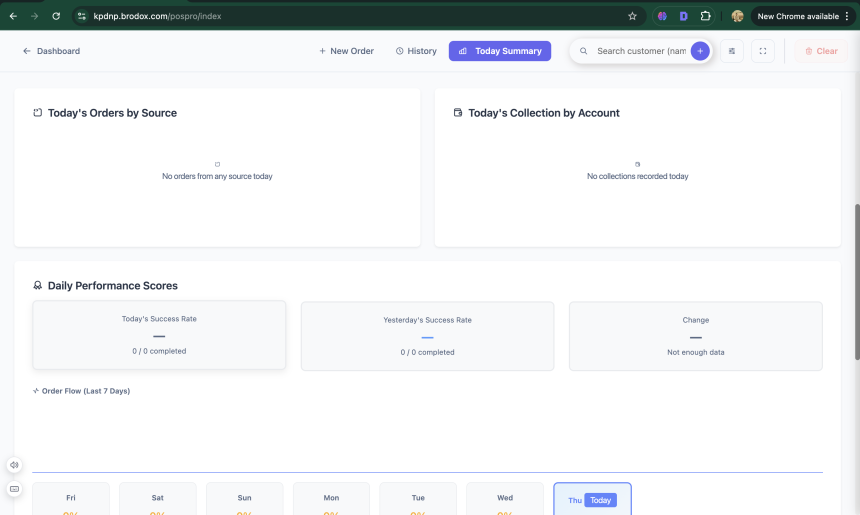Open the Today Summary tab
Image resolution: width=860 pixels, height=515 pixels.
coord(500,51)
